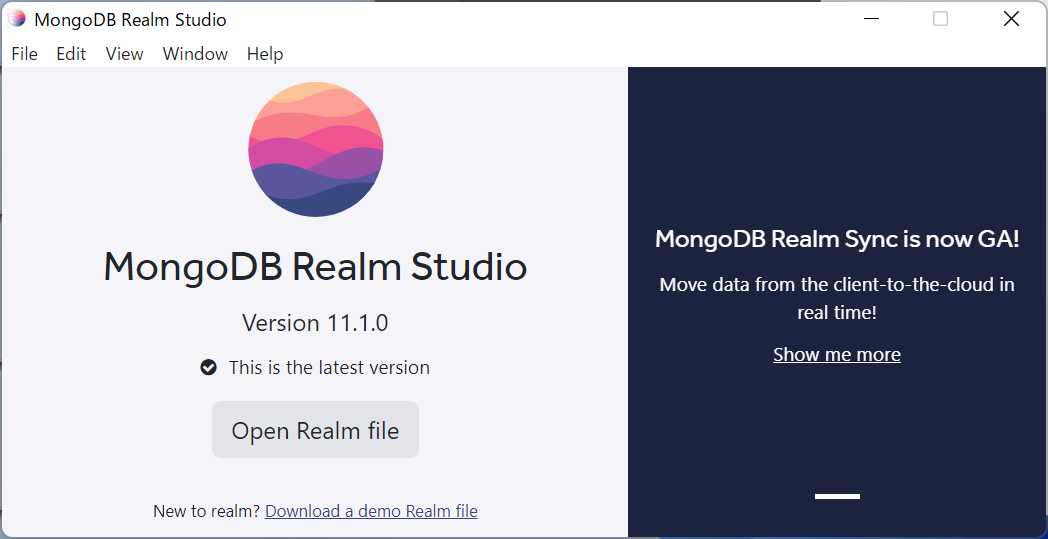Open the Help menu
Viewport: 1048px width, 539px height.
[265, 54]
